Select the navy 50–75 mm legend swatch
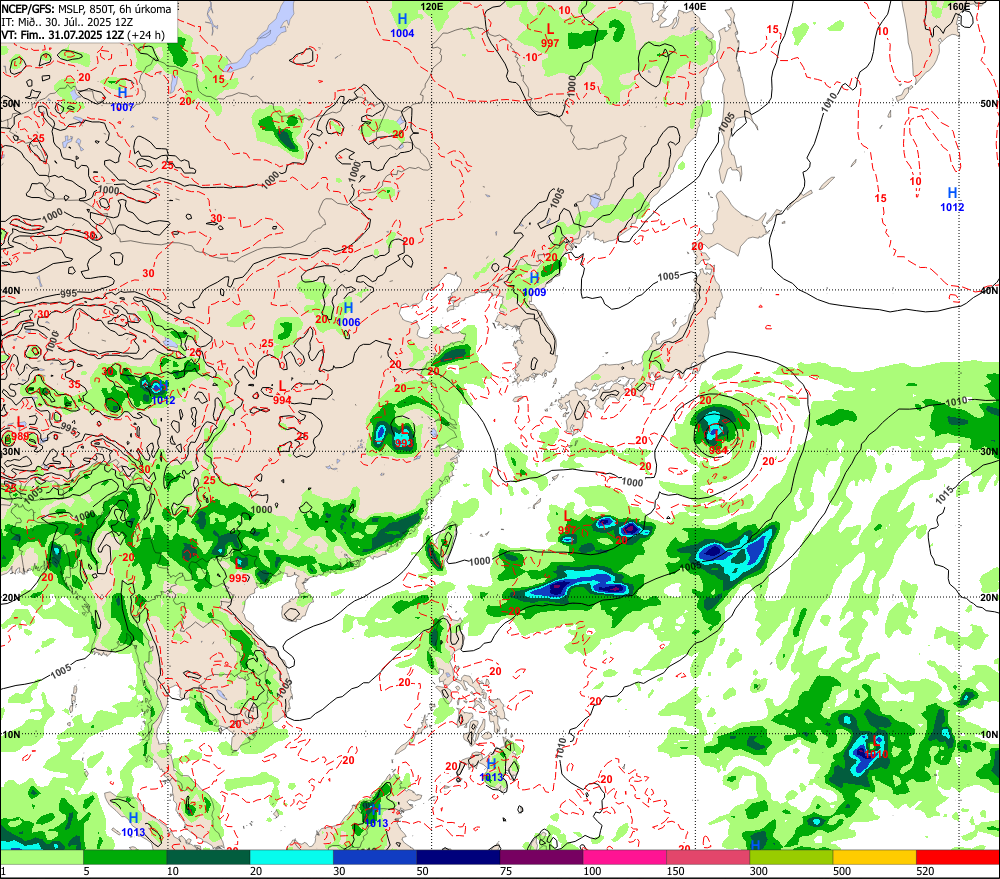1000x879 pixels. [x=459, y=857]
